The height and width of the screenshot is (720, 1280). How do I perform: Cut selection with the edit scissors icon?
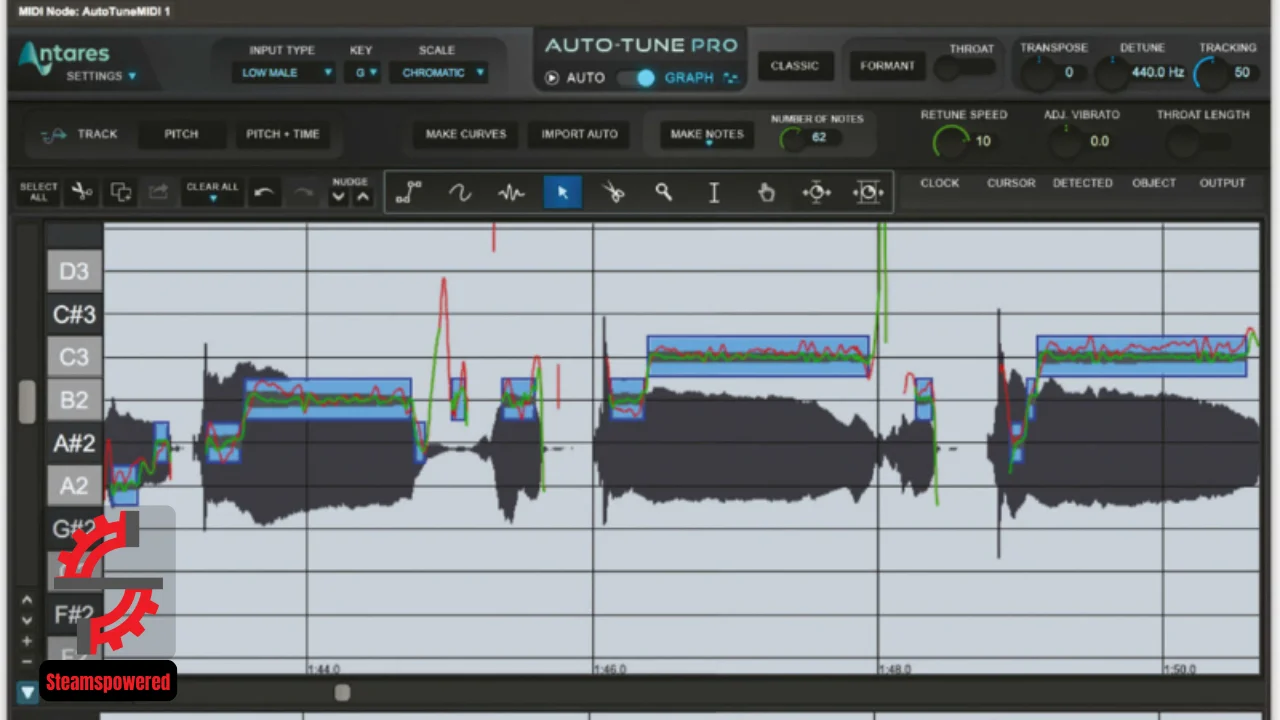pos(82,192)
